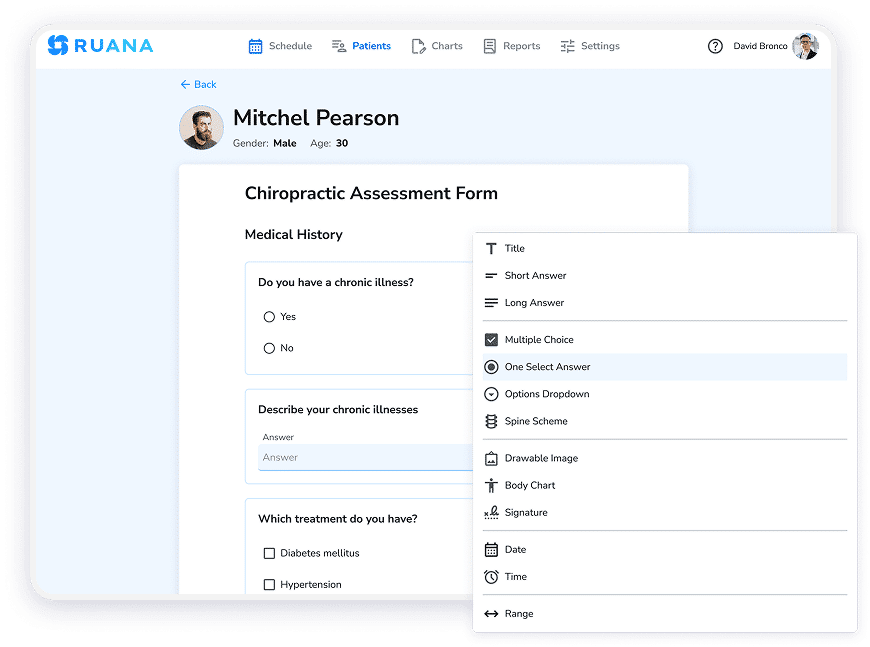Viewport: 870px width, 647px height.
Task: Choose Options Dropdown field type
Action: coord(665,394)
